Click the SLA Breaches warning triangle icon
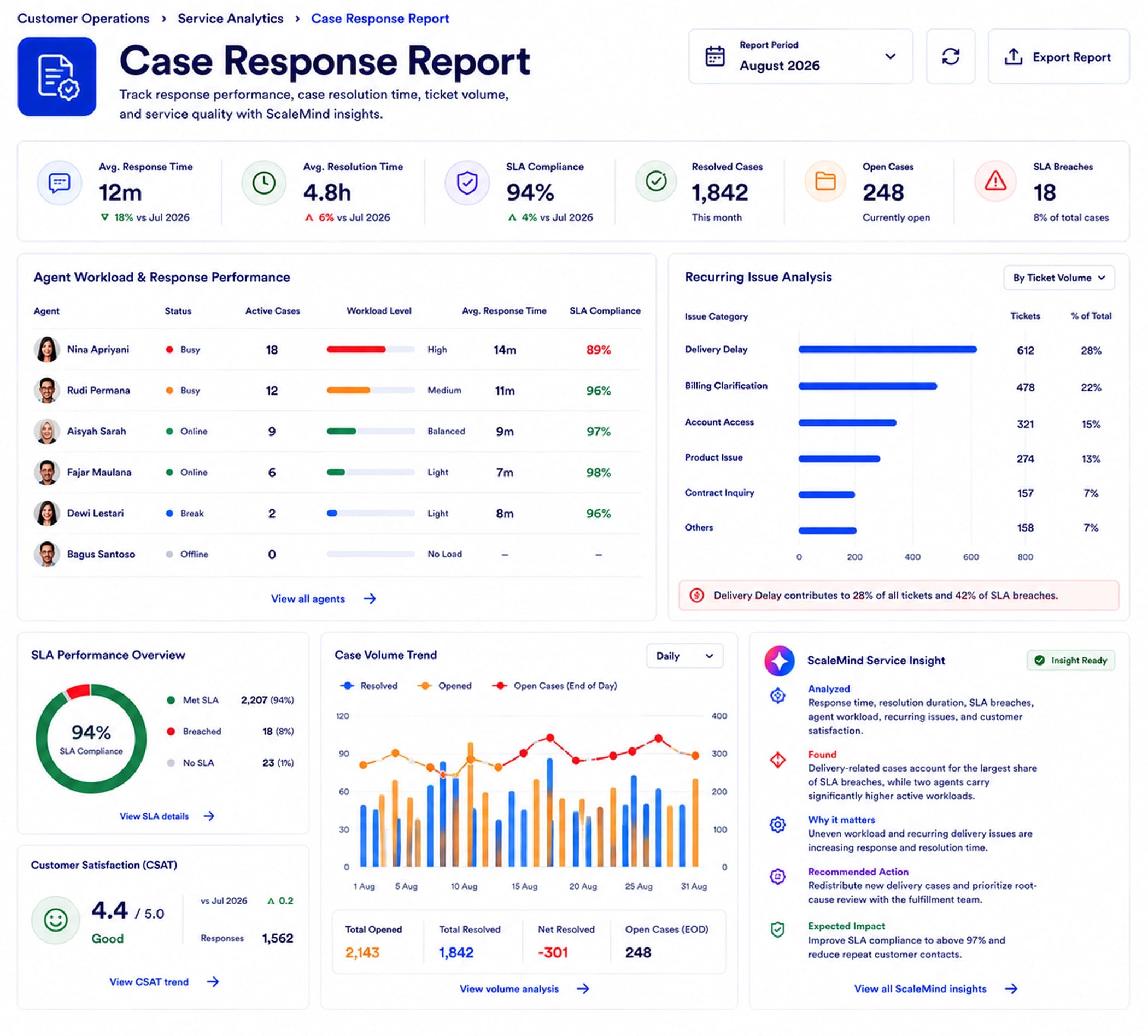Image resolution: width=1148 pixels, height=1036 pixels. point(995,181)
